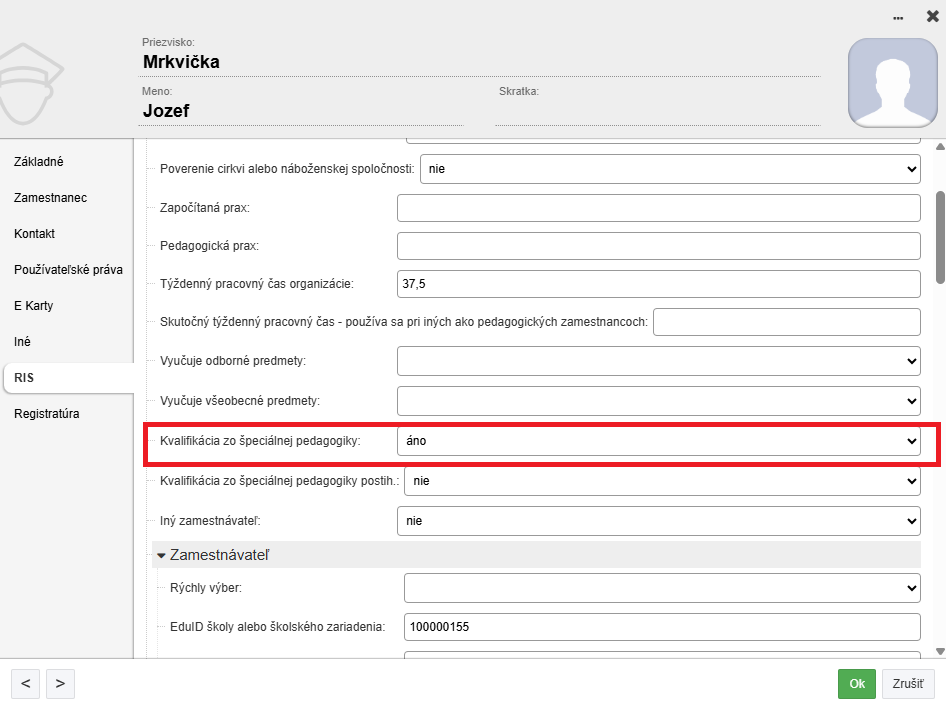Collapse the Zamestnávateľ section
Viewport: 946px width, 704px height.
coord(161,554)
